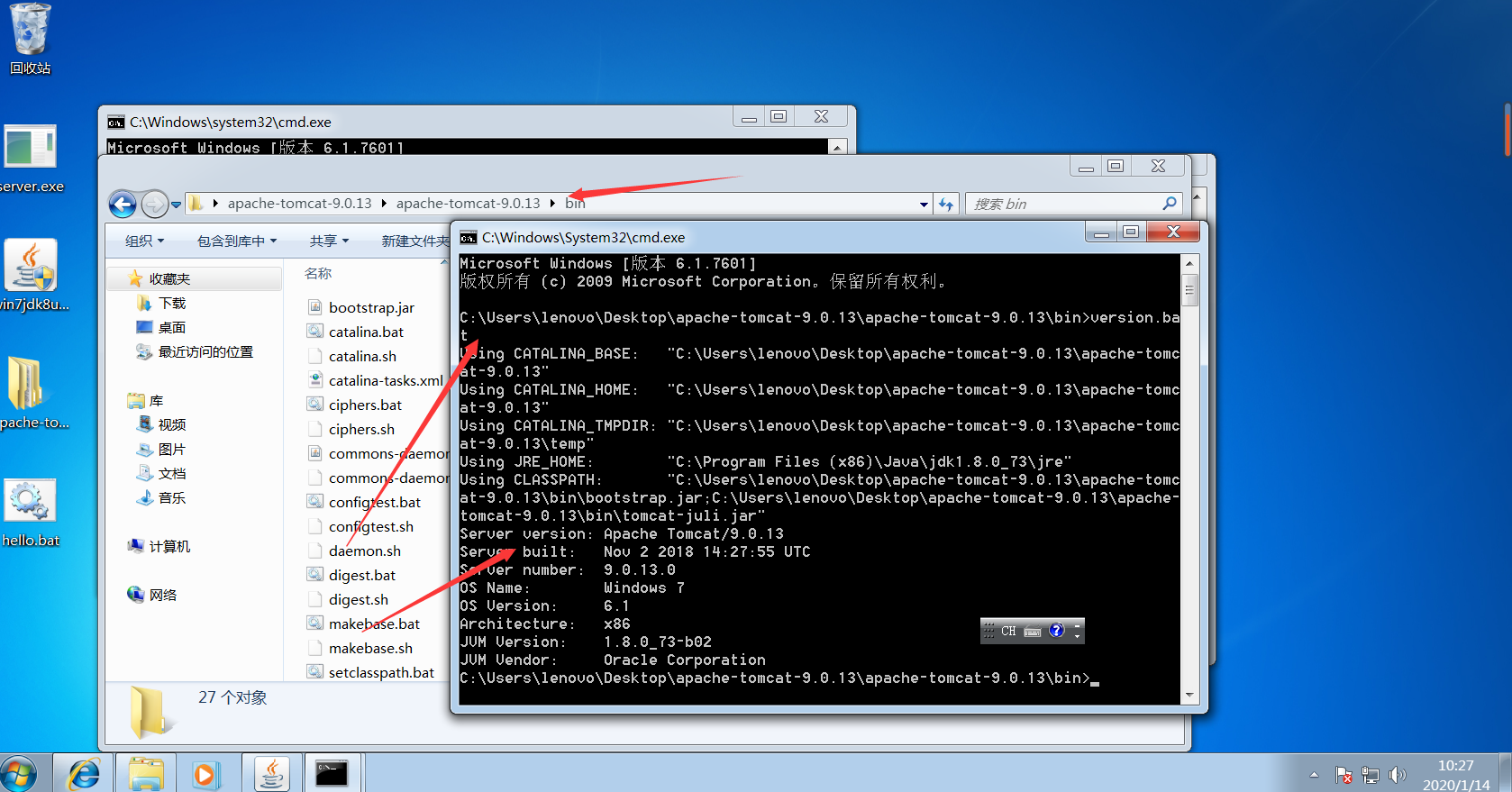This screenshot has height=792, width=1512.
Task: Select 音乐 library in navigation pane
Action: (171, 497)
